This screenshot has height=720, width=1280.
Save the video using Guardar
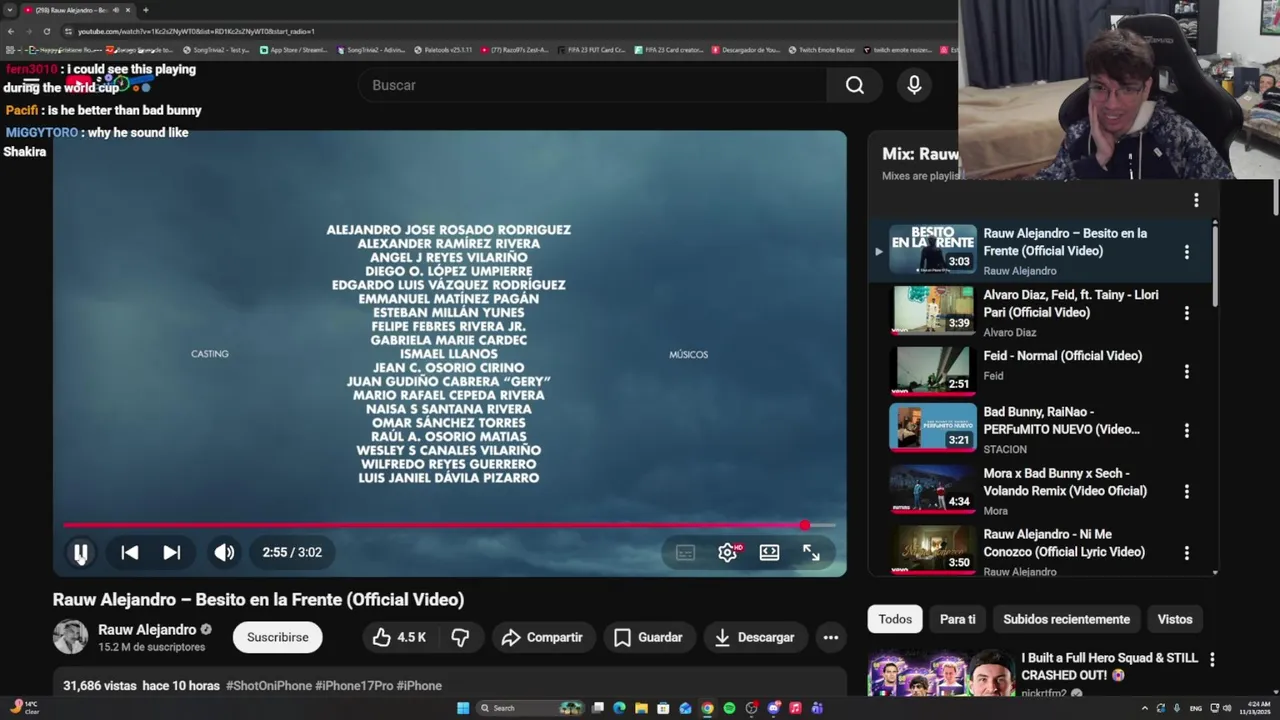coord(648,637)
